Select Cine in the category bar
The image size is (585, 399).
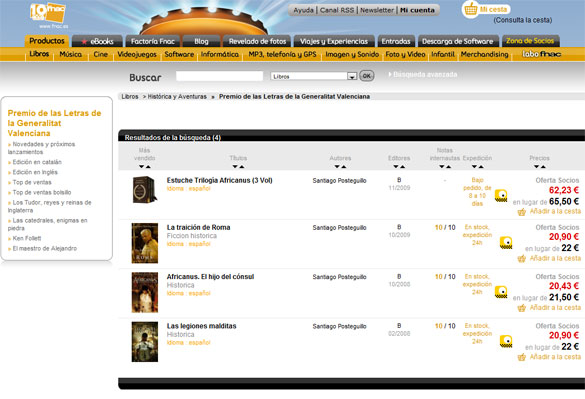pos(100,54)
